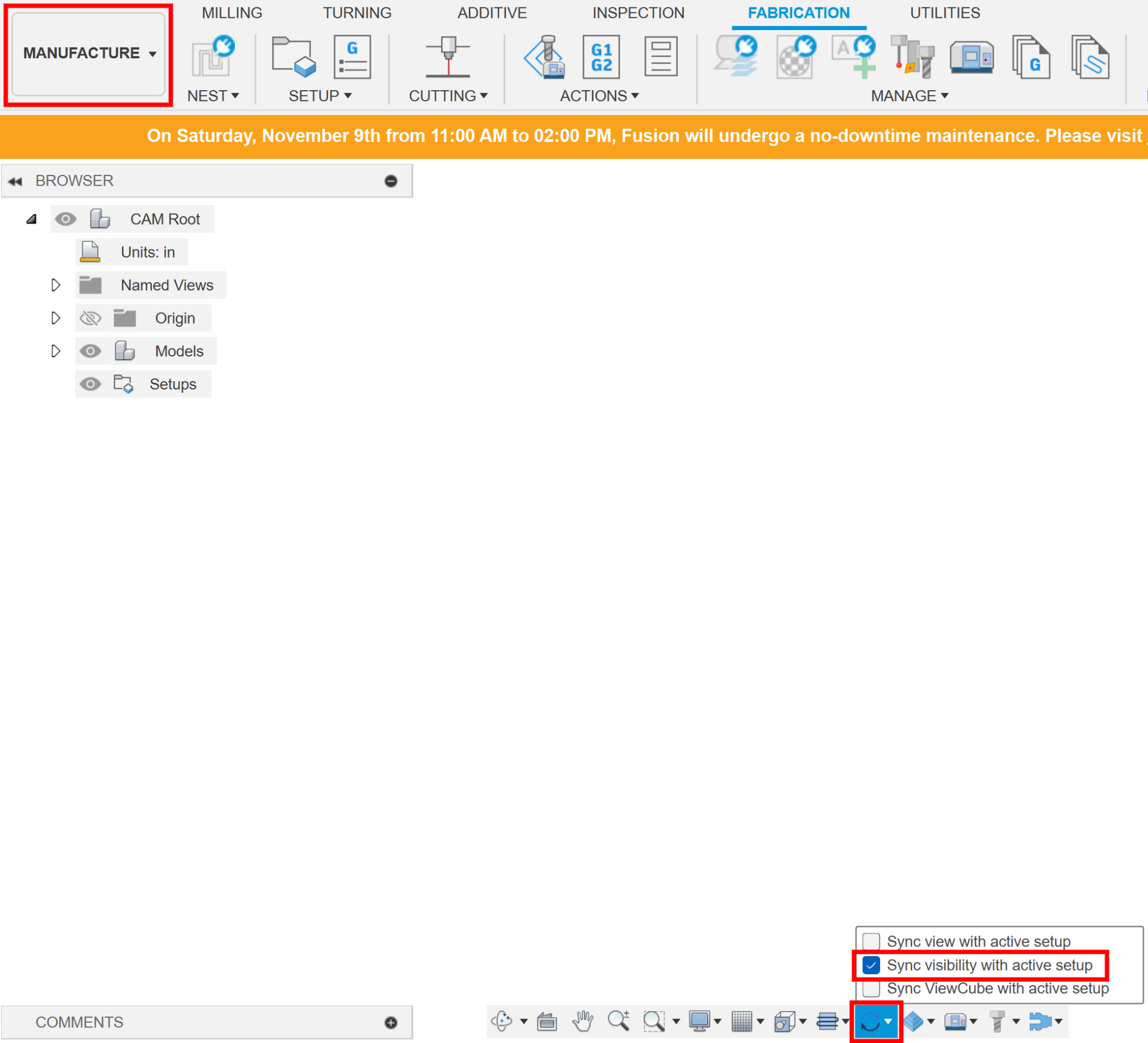Open the Tool Library icon in Manage
Screen dimensions: 1148x1043
click(x=912, y=57)
